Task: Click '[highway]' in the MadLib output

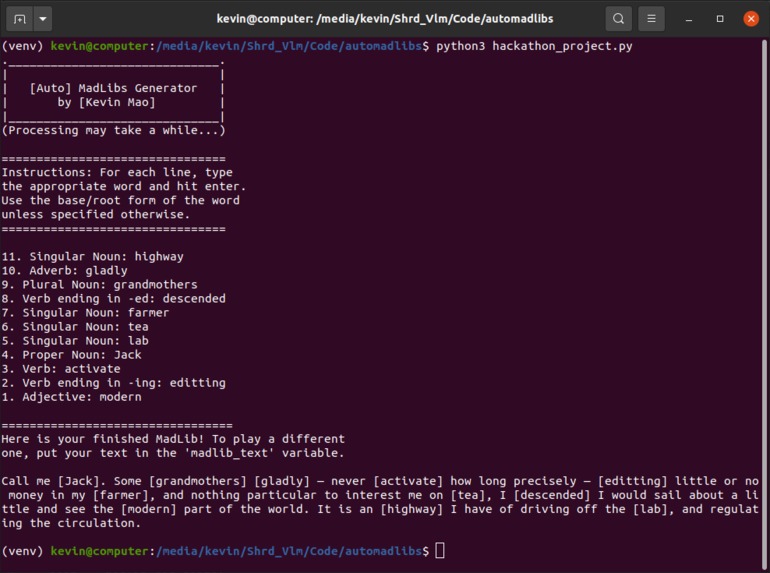Action: pos(412,509)
